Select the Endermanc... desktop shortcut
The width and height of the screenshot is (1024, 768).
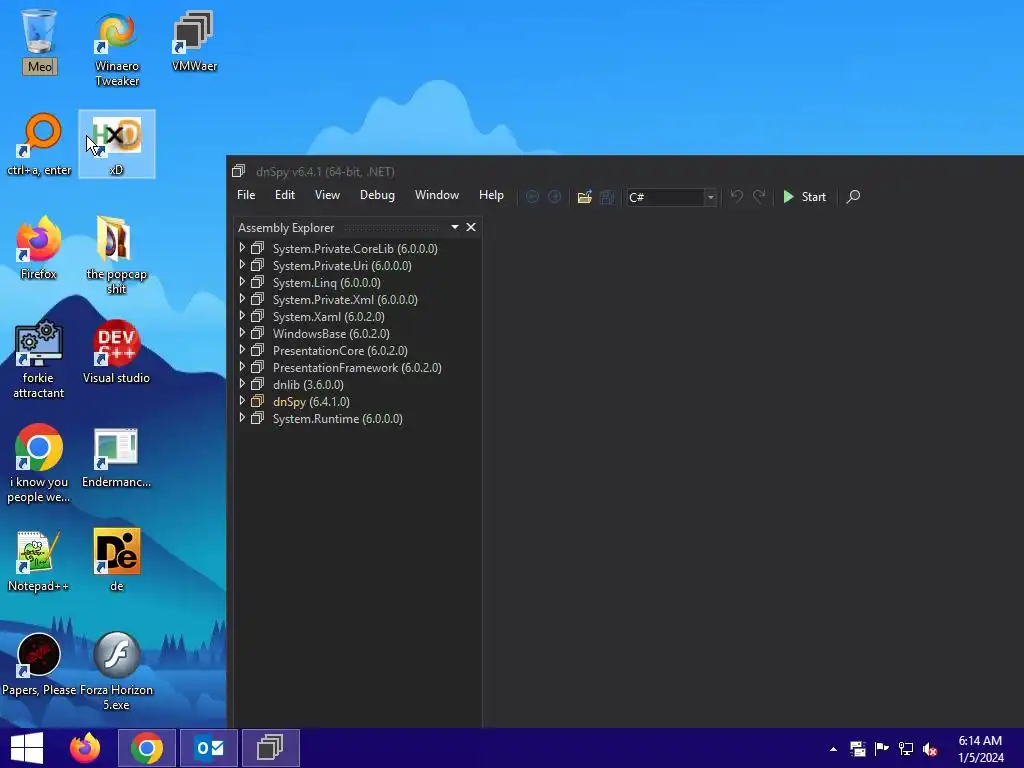click(116, 457)
